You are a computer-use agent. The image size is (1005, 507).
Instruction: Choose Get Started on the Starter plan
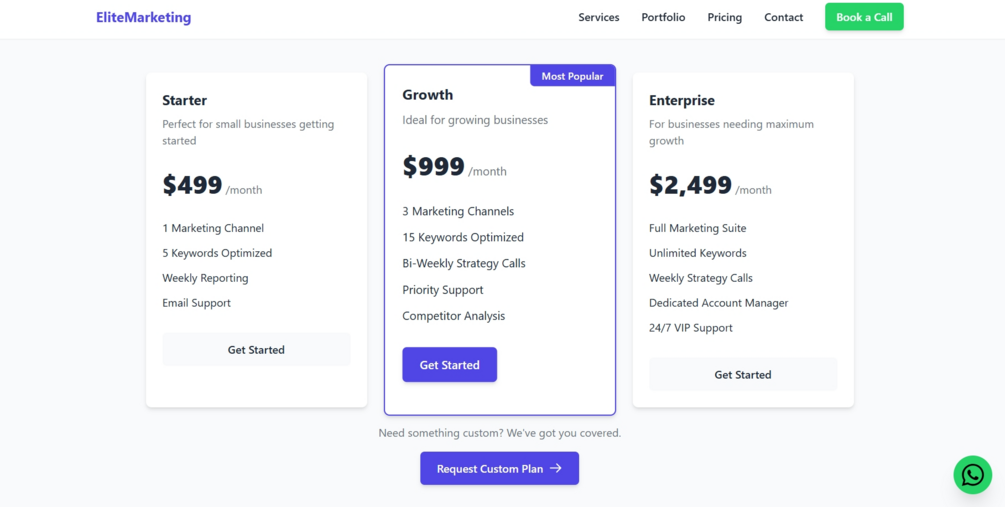coord(256,350)
